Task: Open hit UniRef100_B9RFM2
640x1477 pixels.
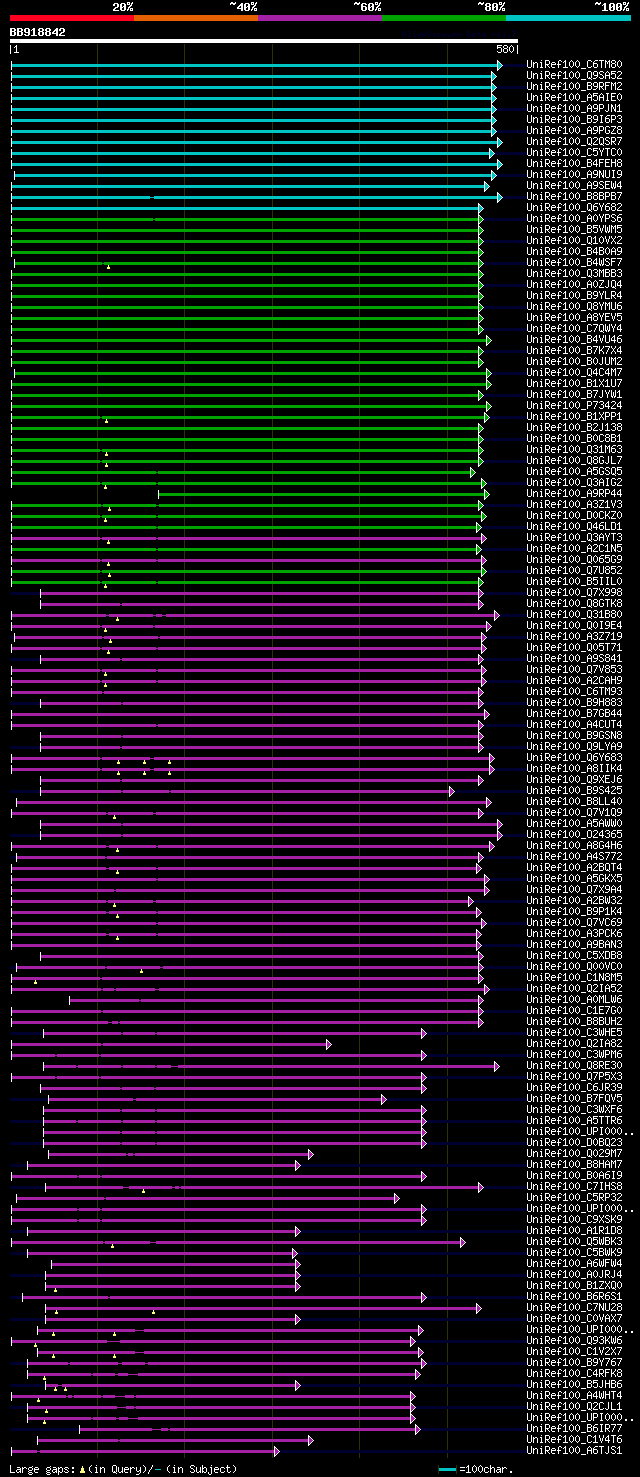Action: [x=574, y=87]
